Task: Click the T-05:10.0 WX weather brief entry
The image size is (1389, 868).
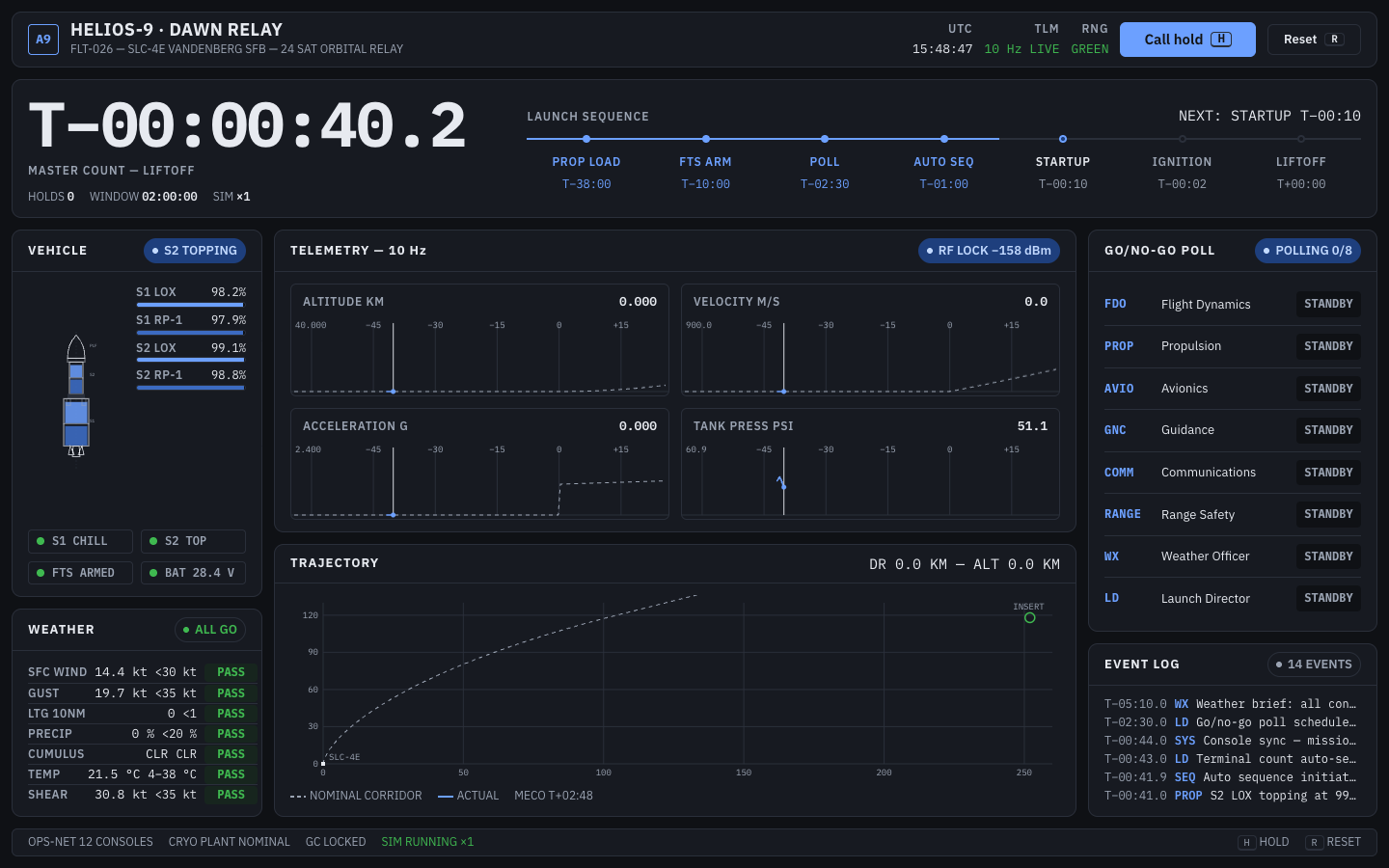Action: click(1231, 704)
